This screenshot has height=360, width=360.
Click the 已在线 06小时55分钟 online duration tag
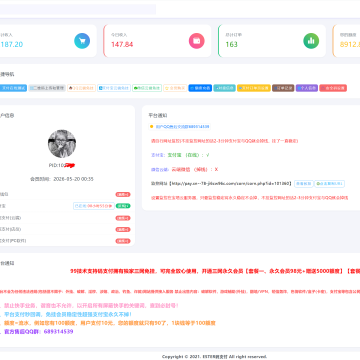click(94, 206)
